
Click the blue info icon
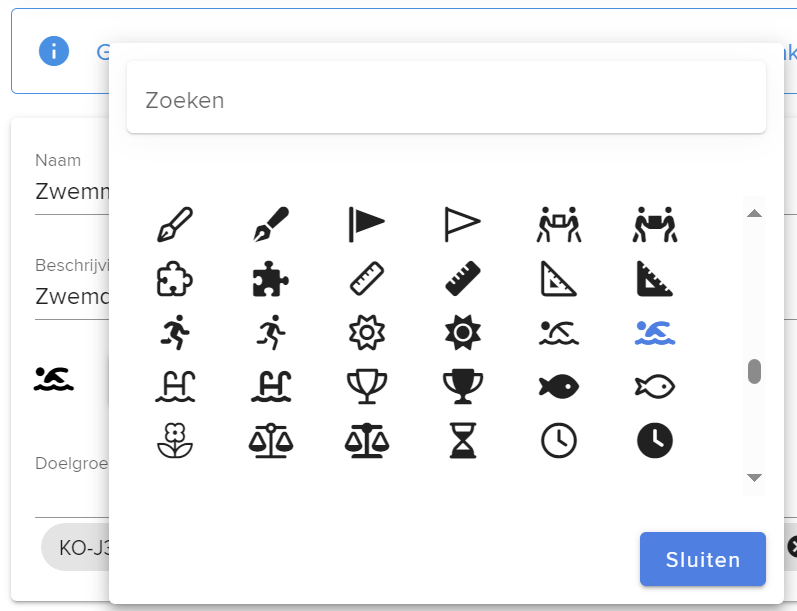click(x=54, y=51)
